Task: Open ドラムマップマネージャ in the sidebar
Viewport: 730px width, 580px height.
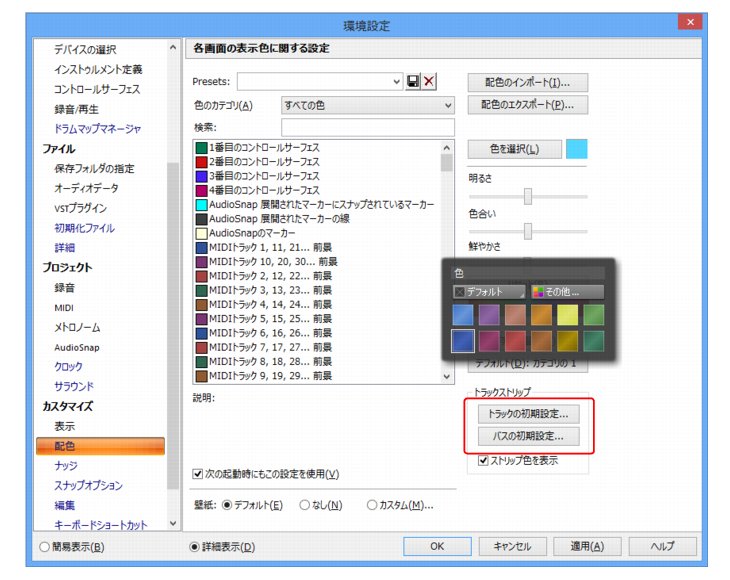Action: 97,129
